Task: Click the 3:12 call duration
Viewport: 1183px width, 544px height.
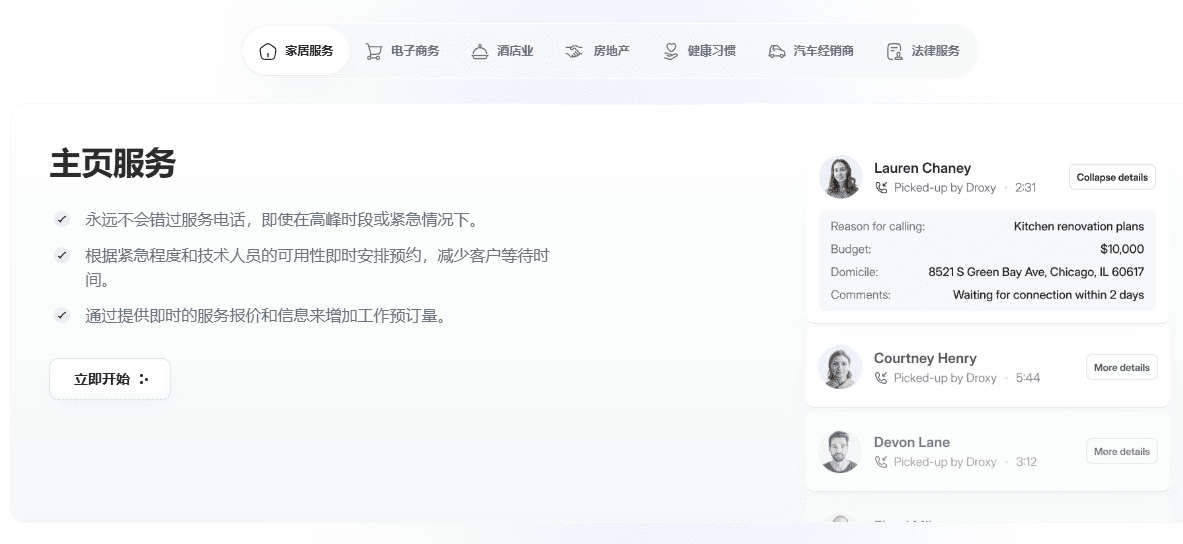Action: (x=1026, y=462)
